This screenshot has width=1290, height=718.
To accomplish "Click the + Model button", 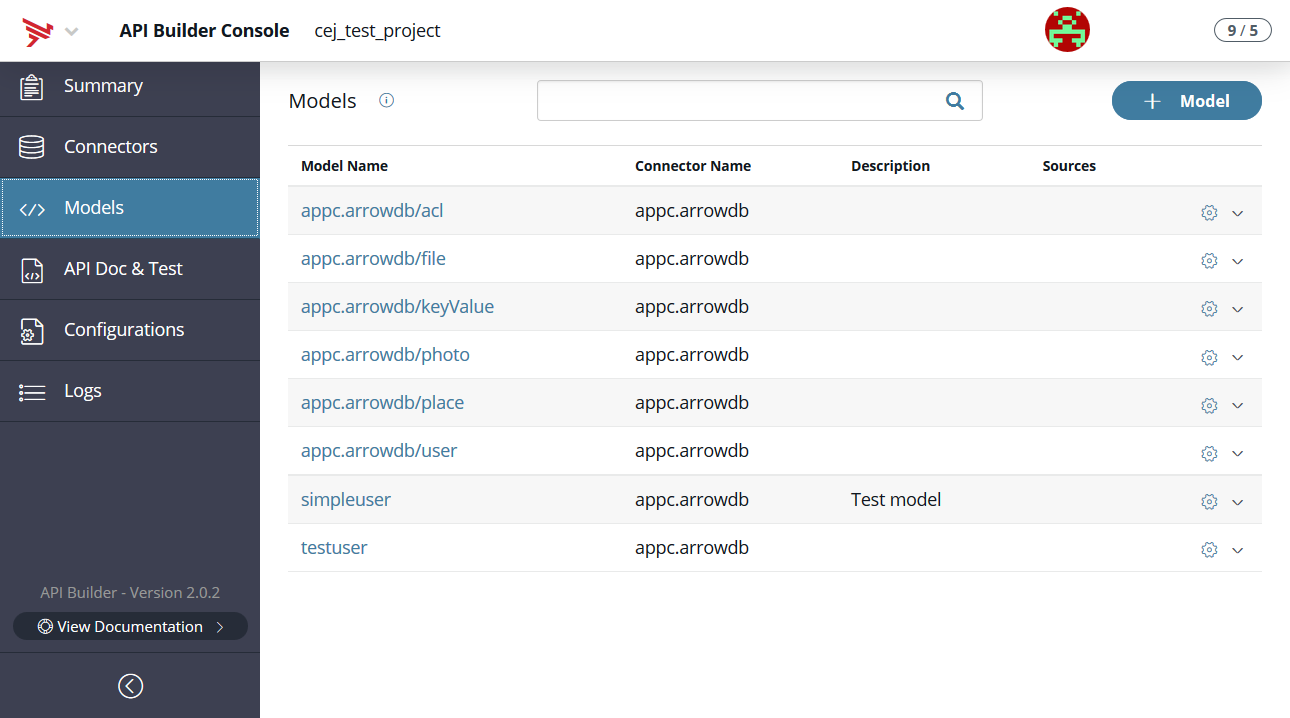I will click(1186, 100).
